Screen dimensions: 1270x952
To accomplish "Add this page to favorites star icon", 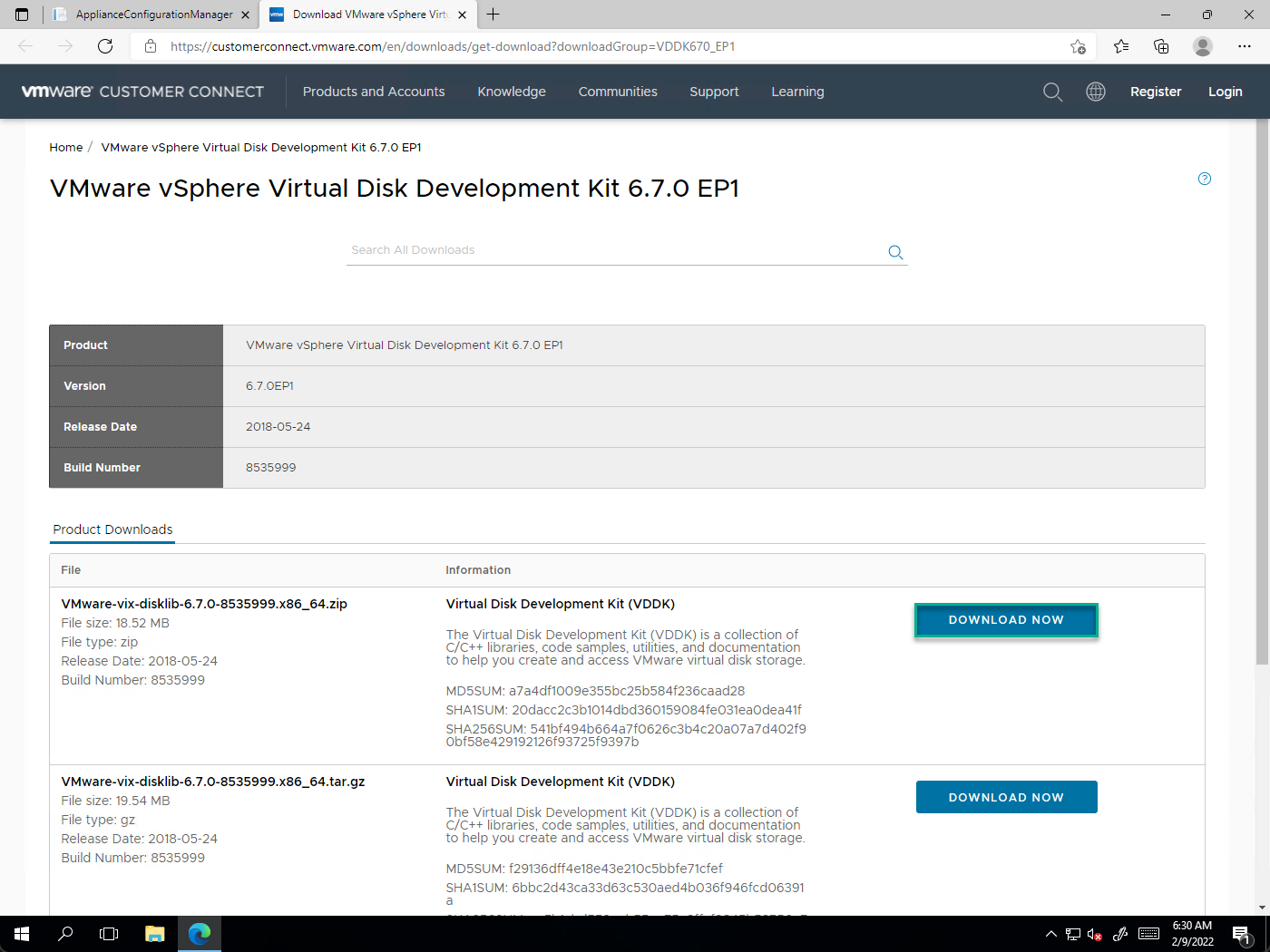I will tap(1078, 46).
